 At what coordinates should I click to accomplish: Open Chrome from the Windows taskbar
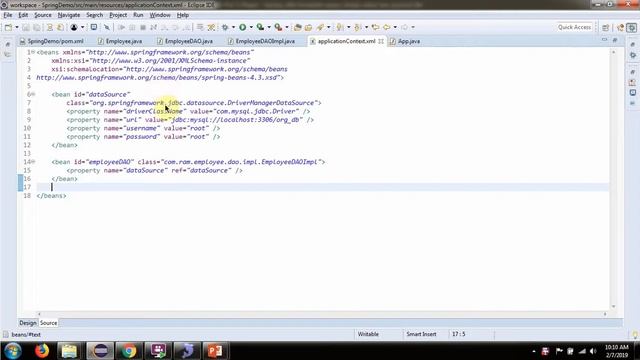[x=129, y=351]
